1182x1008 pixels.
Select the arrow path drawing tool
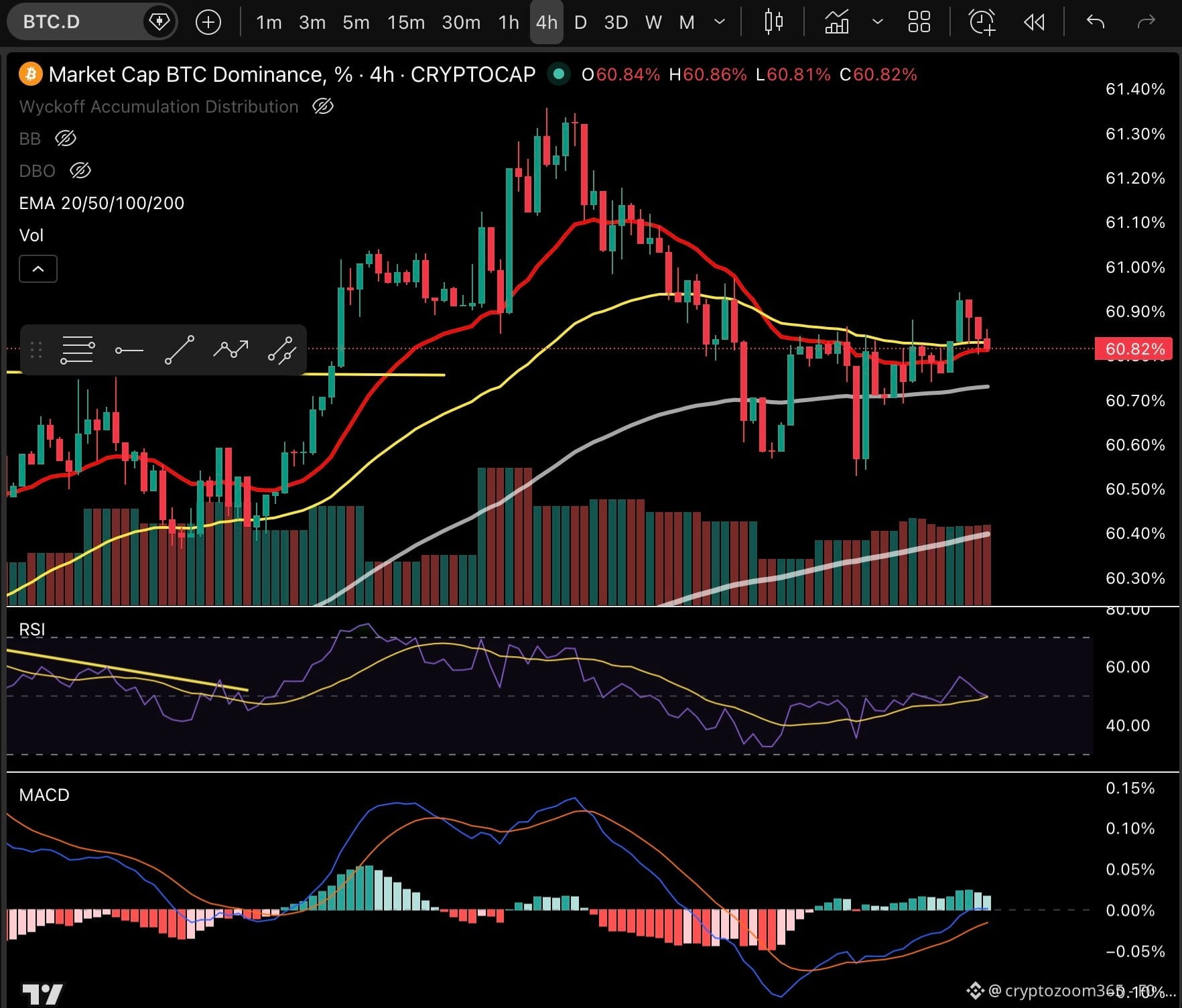(231, 350)
